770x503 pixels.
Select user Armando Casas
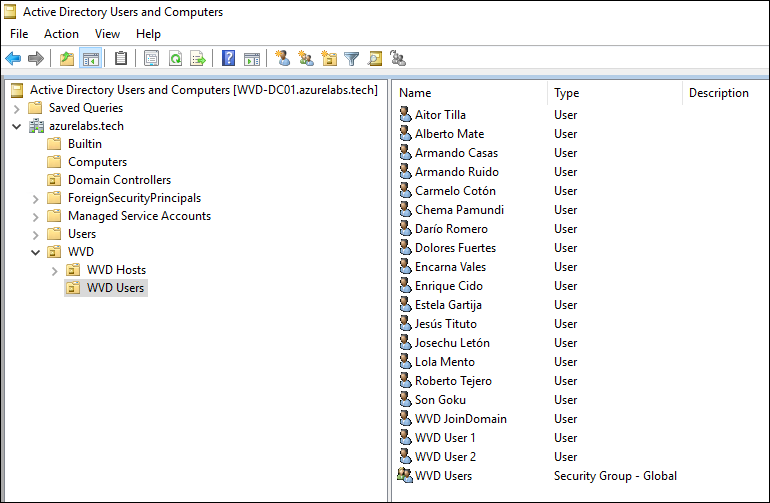tap(456, 153)
